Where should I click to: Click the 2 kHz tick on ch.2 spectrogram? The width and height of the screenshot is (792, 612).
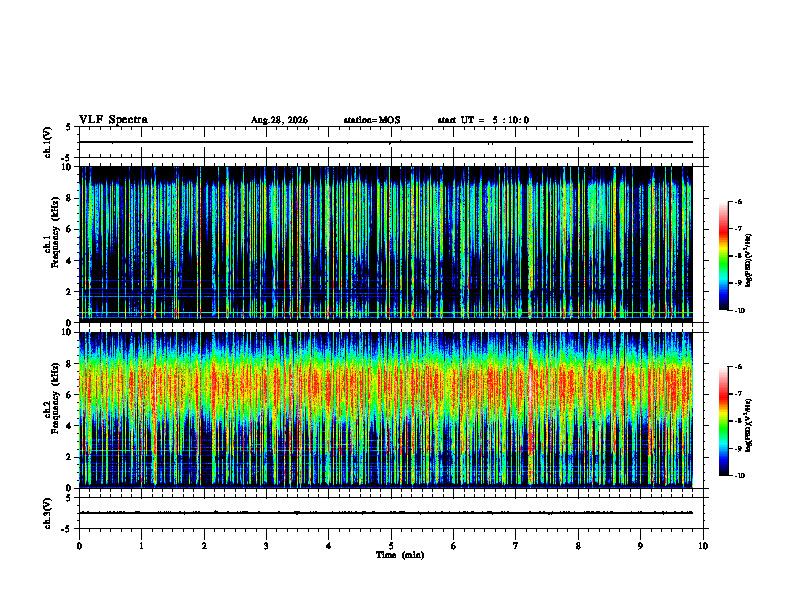69,457
